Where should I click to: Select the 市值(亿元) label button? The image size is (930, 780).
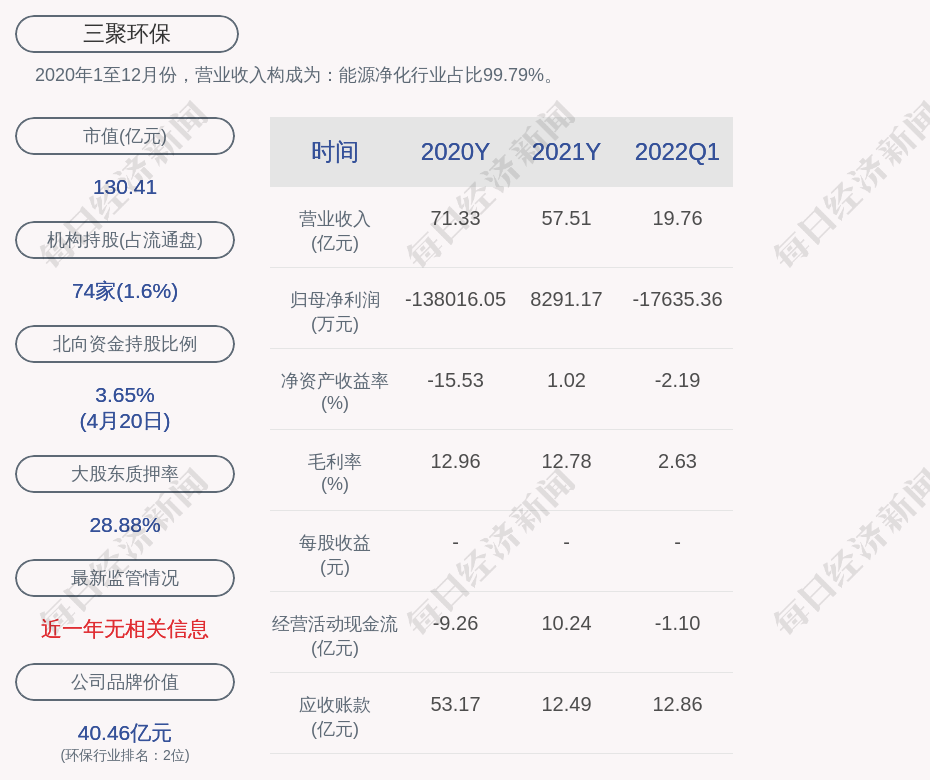pyautogui.click(x=125, y=136)
